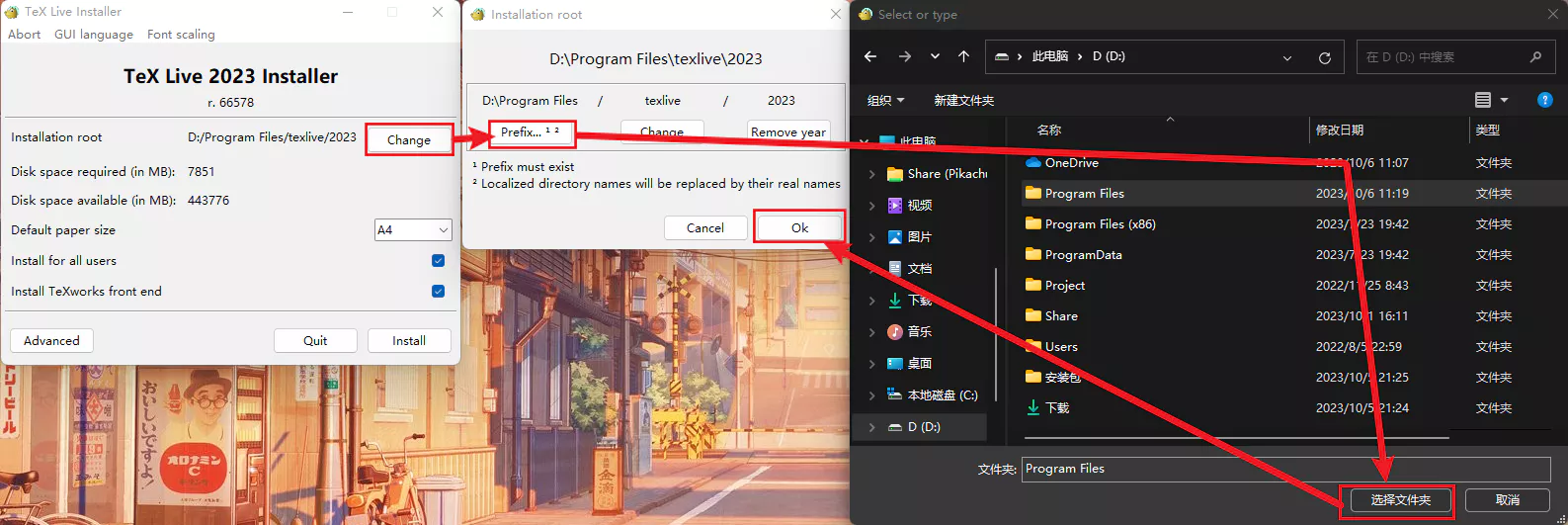This screenshot has width=1568, height=525.
Task: Select the ProgramData folder
Action: pyautogui.click(x=1083, y=255)
